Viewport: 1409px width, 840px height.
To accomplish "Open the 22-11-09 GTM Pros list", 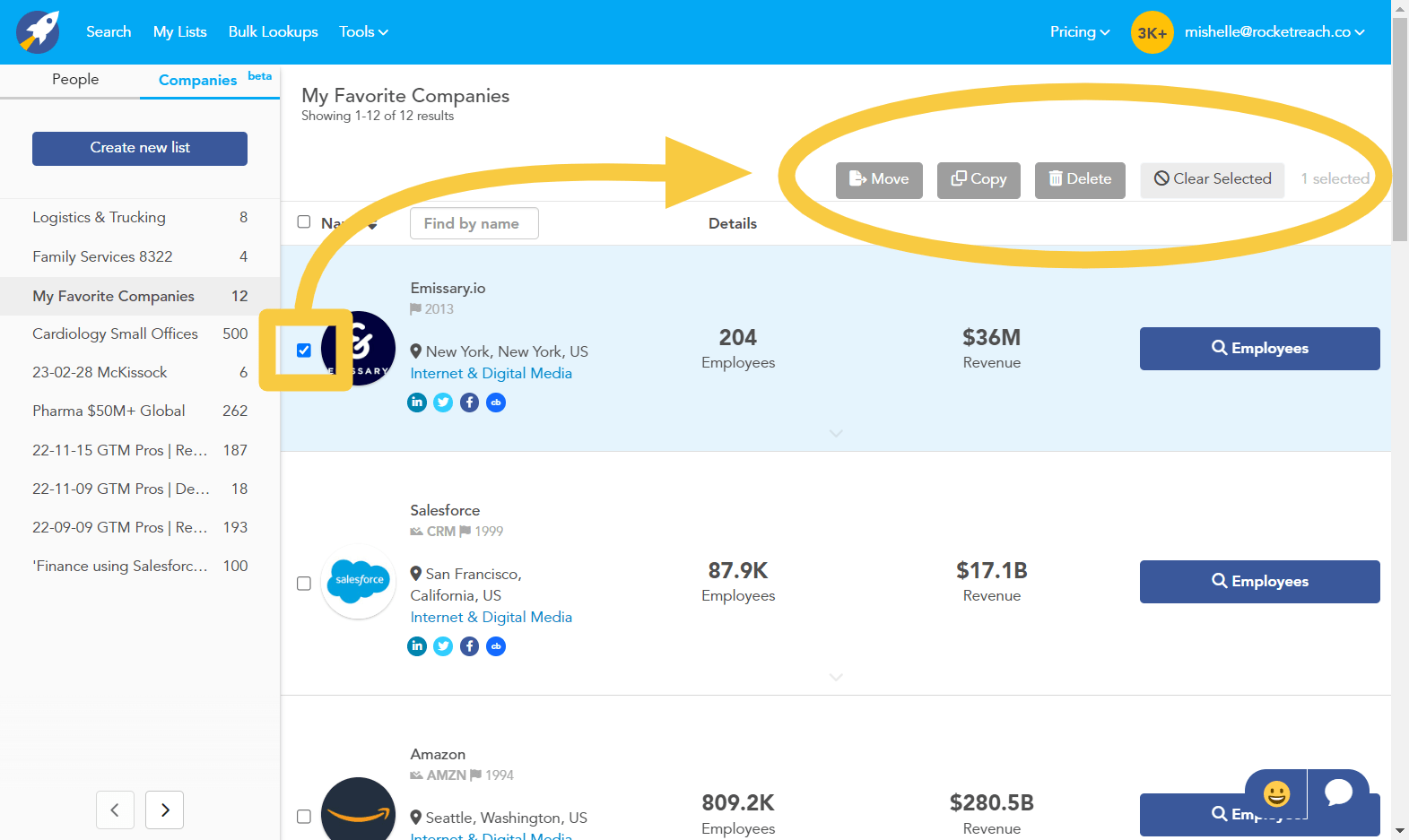I will coord(140,489).
